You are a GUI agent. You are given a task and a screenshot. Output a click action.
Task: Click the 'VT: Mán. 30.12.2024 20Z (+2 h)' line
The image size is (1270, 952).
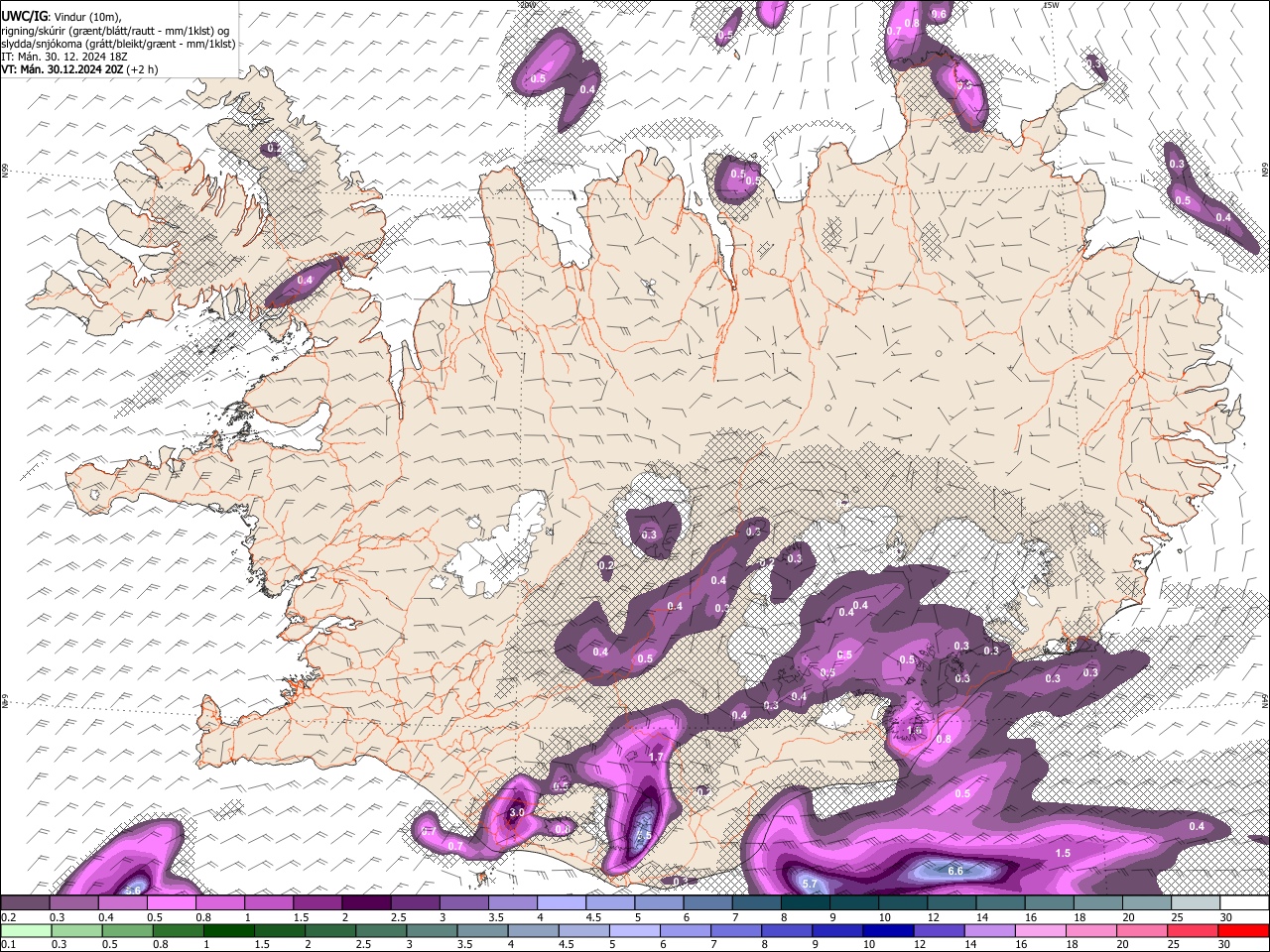click(x=78, y=69)
